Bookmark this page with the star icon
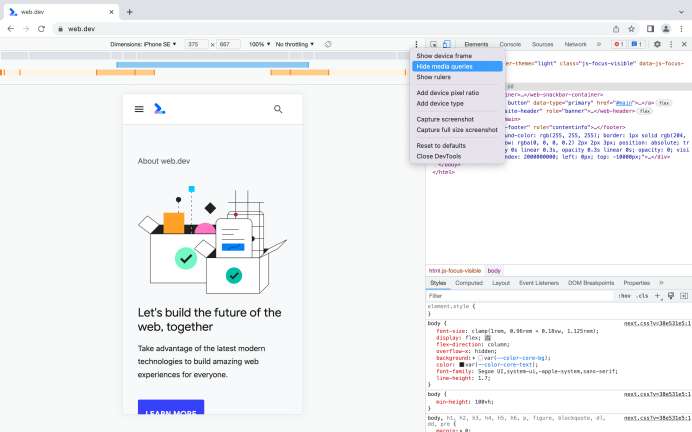Viewport: 692px width, 432px height. tap(632, 29)
